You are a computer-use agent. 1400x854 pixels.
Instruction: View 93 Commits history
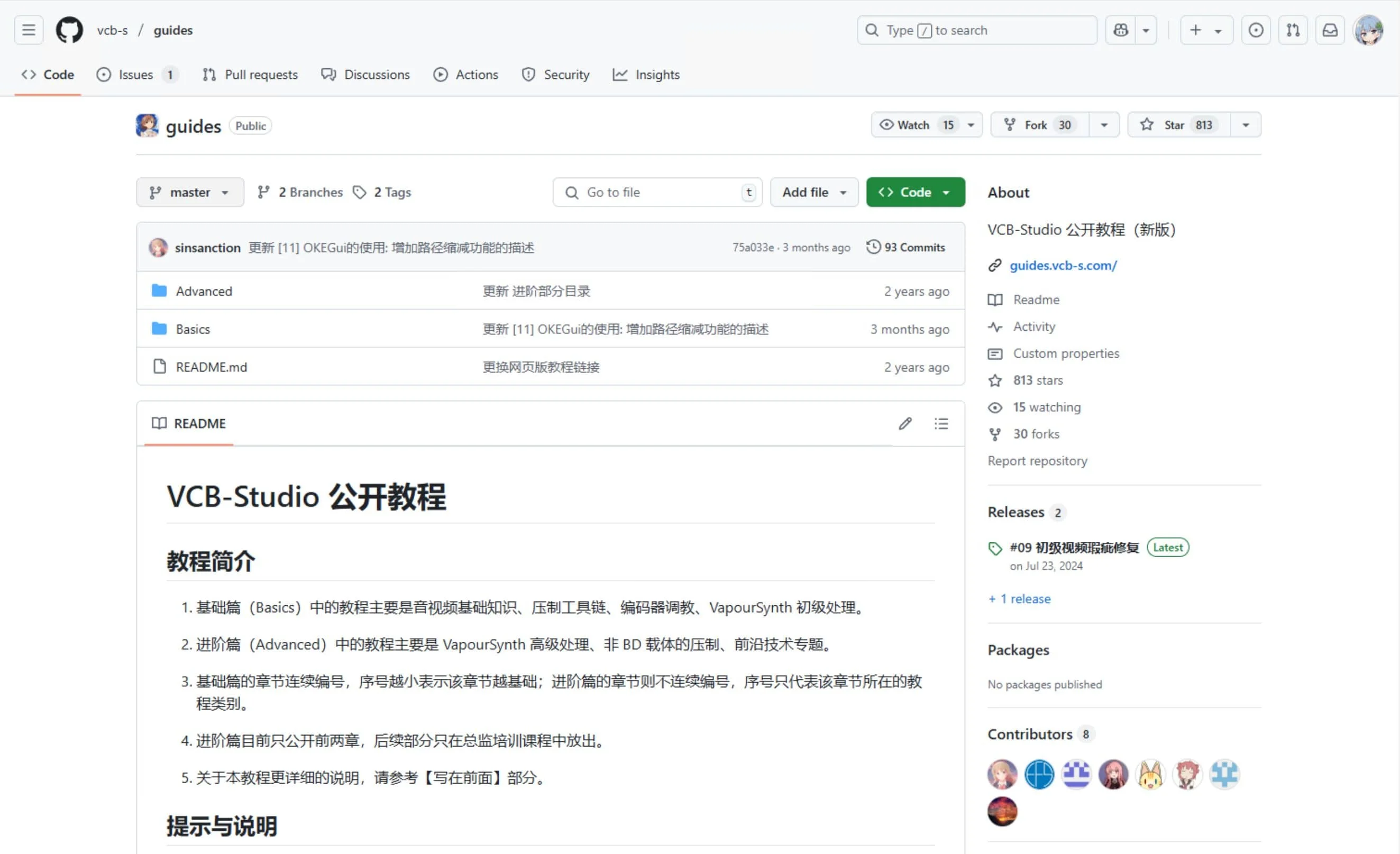point(905,247)
